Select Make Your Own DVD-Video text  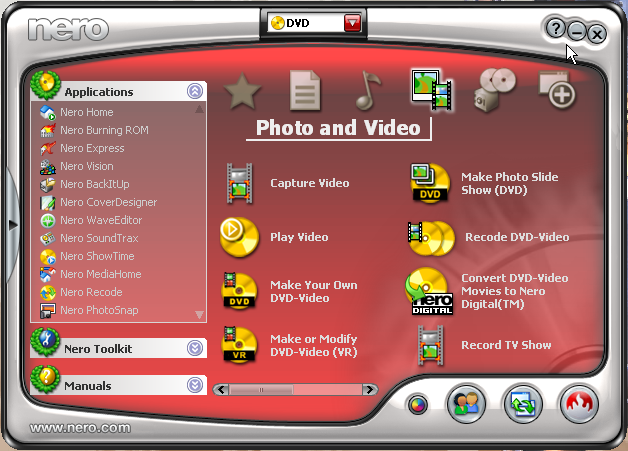click(314, 292)
